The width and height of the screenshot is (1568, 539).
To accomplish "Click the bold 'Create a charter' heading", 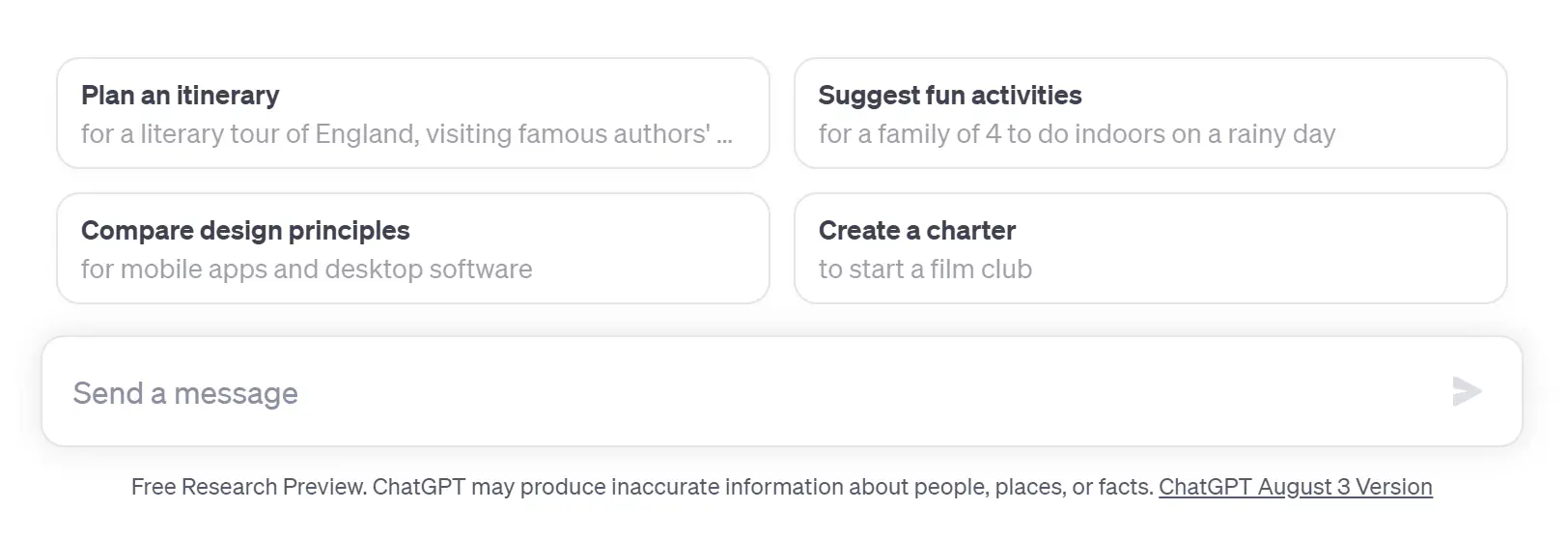I will [x=916, y=231].
